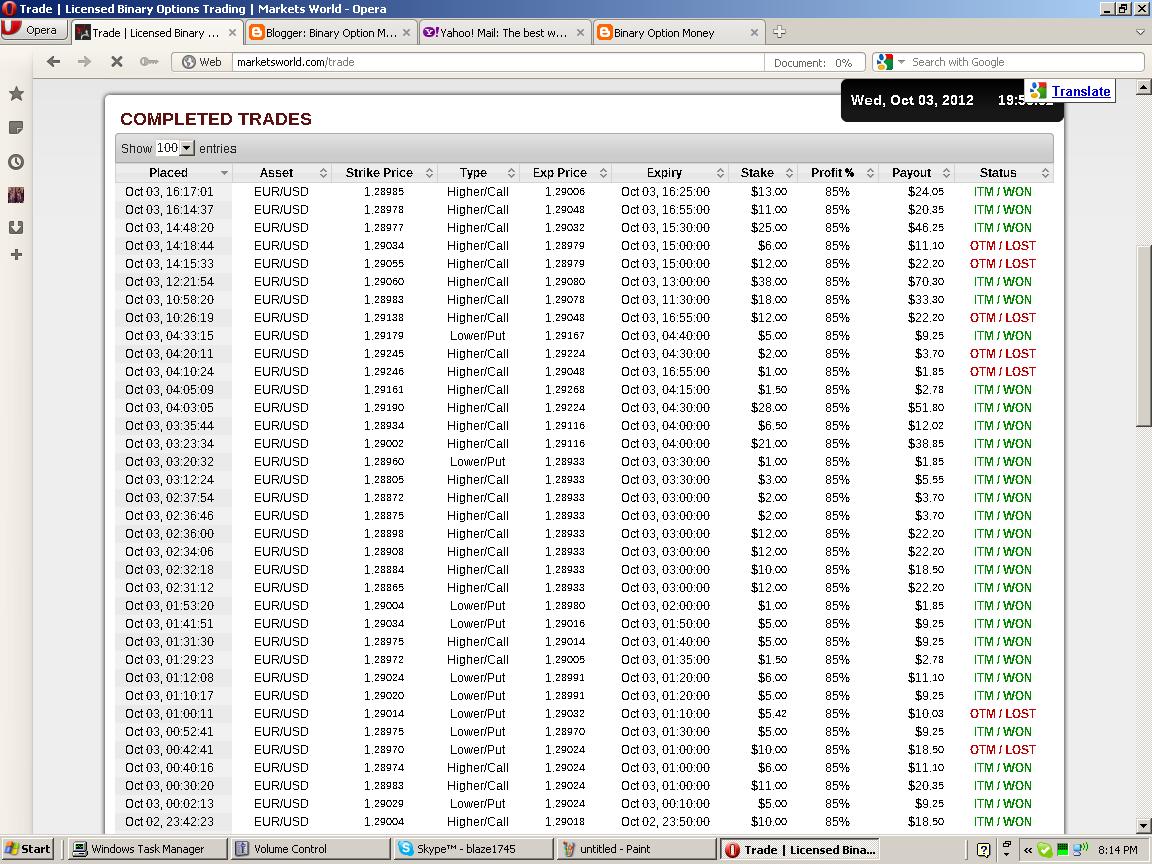
Task: Click the forward navigation arrow
Action: (x=84, y=62)
